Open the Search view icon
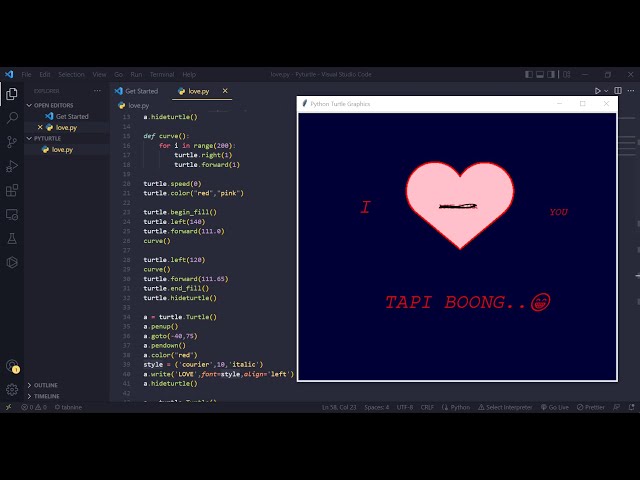The image size is (640, 480). pos(12,118)
